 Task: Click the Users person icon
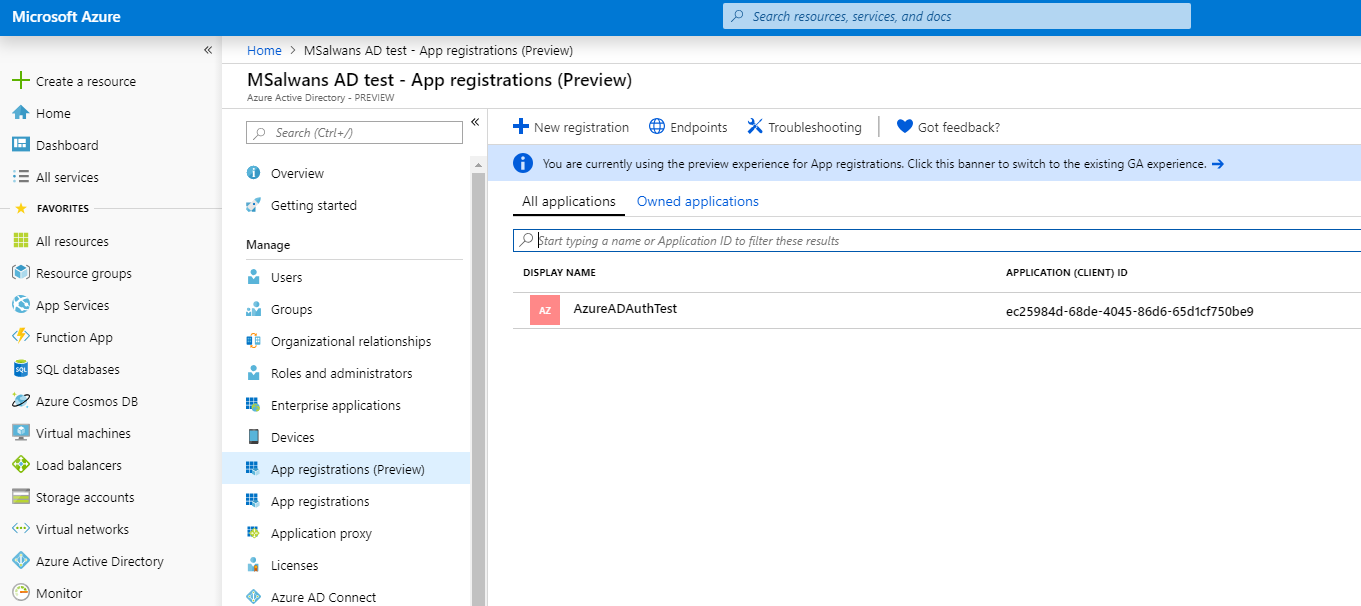tap(253, 277)
